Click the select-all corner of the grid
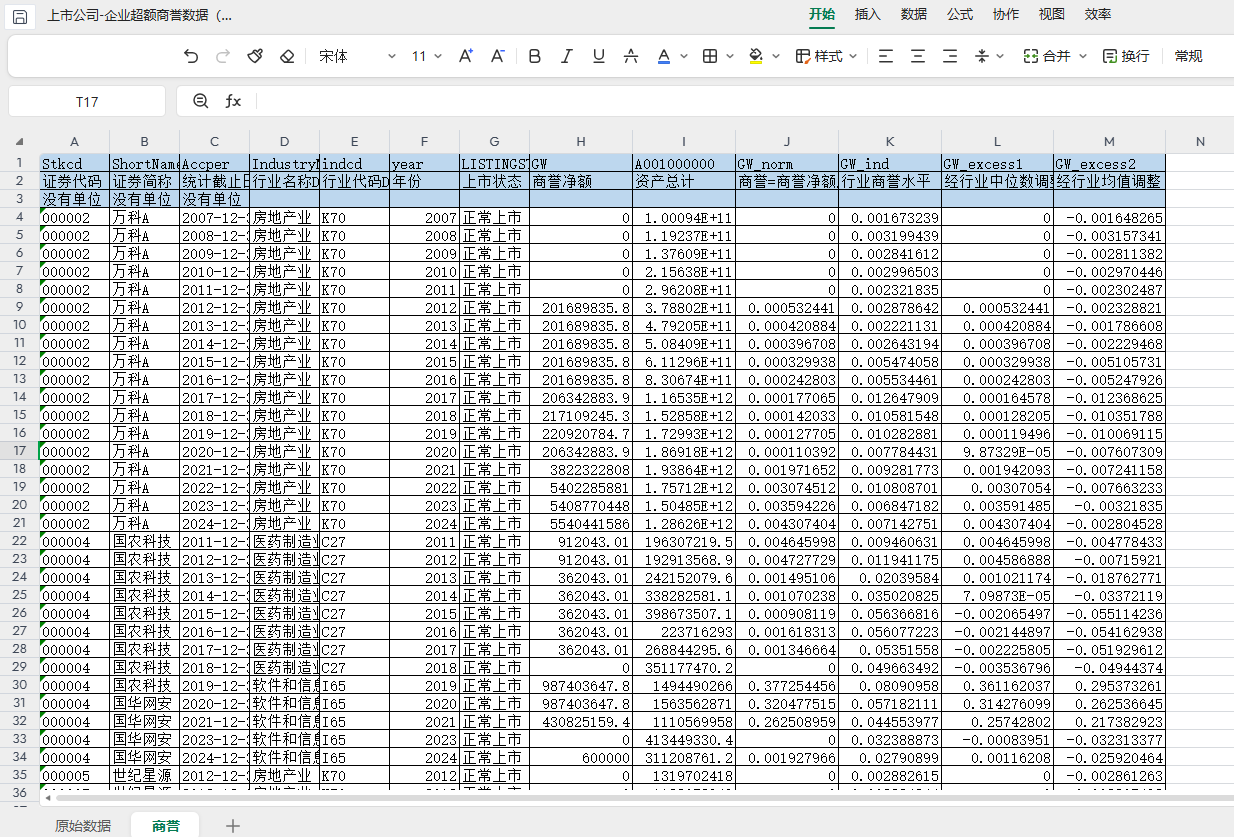The width and height of the screenshot is (1234, 837). click(x=19, y=142)
